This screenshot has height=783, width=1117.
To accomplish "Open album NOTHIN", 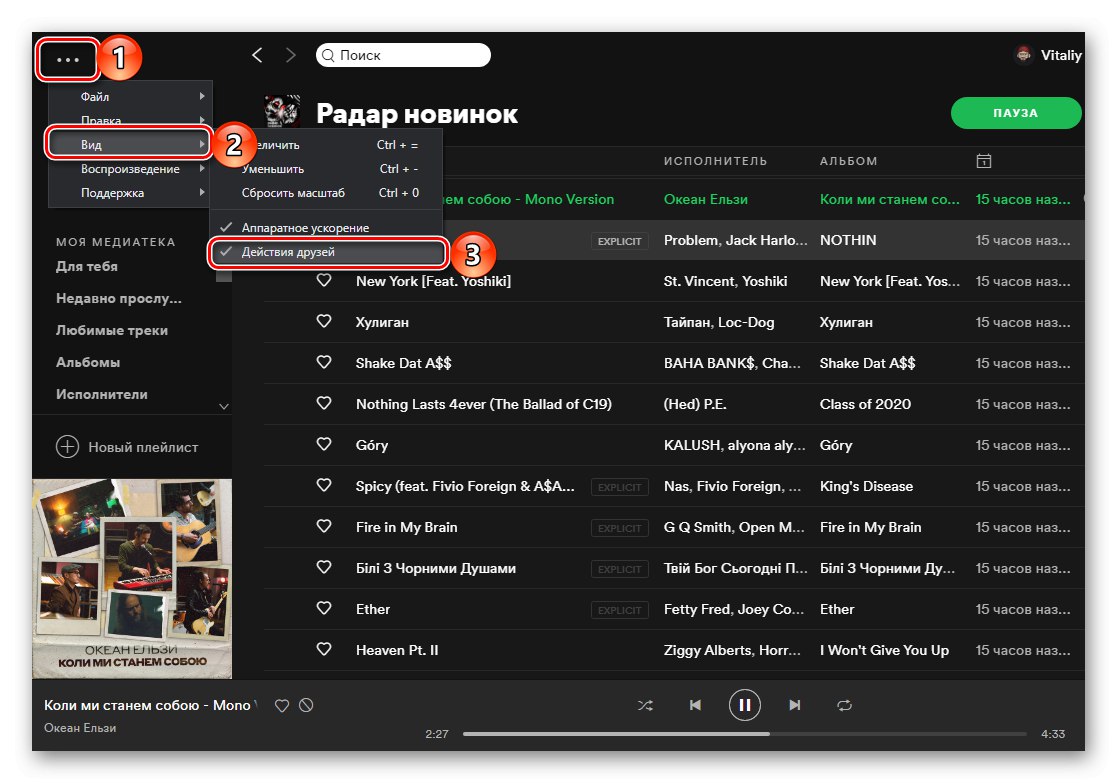I will pyautogui.click(x=848, y=240).
